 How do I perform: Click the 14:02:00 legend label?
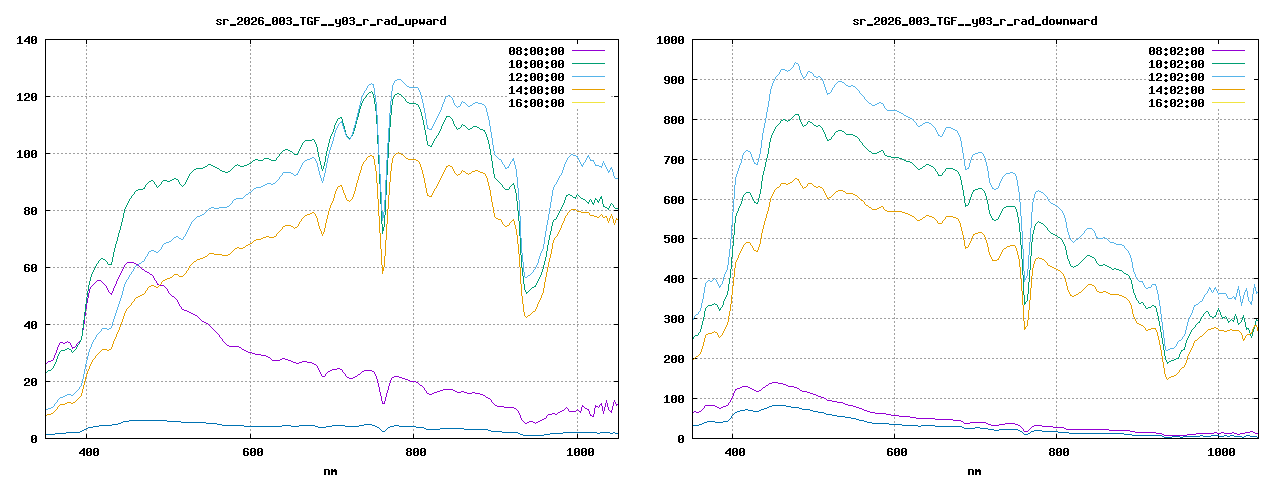1176,89
